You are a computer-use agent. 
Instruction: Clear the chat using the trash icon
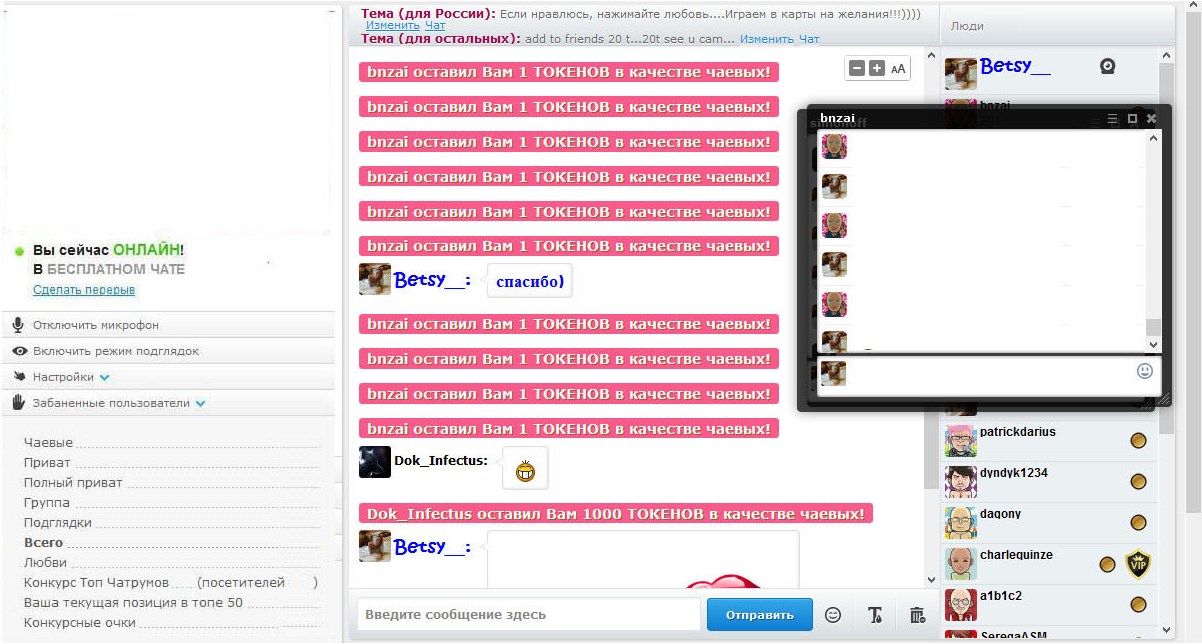point(917,615)
